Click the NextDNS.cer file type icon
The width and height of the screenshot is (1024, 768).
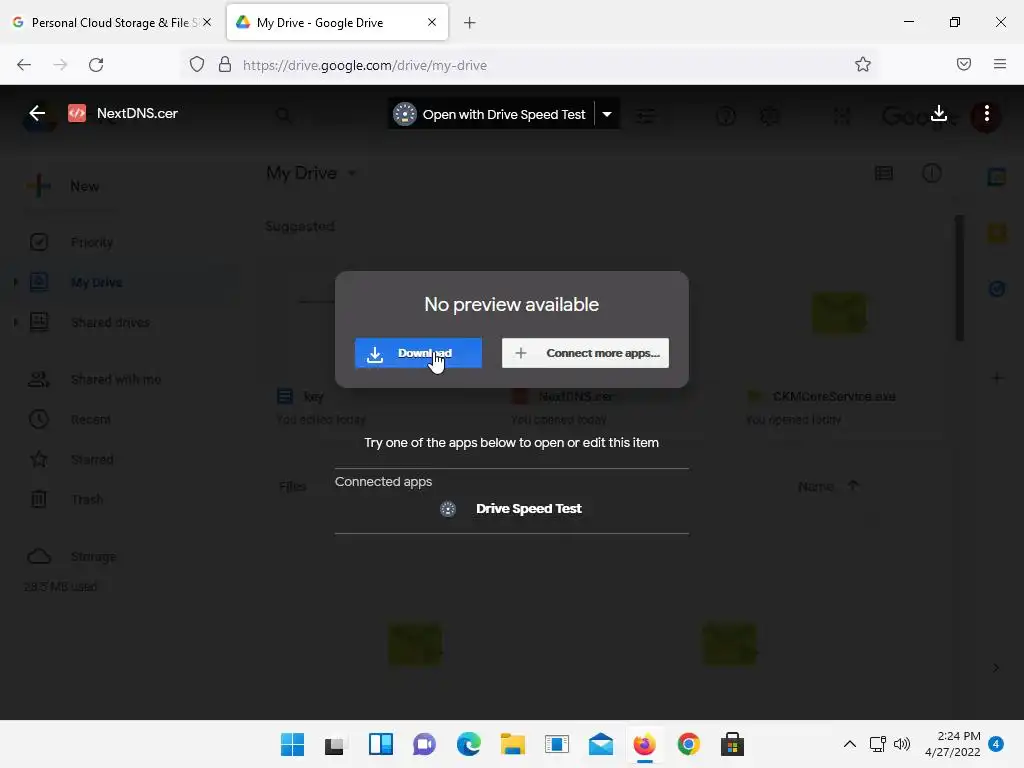(77, 113)
